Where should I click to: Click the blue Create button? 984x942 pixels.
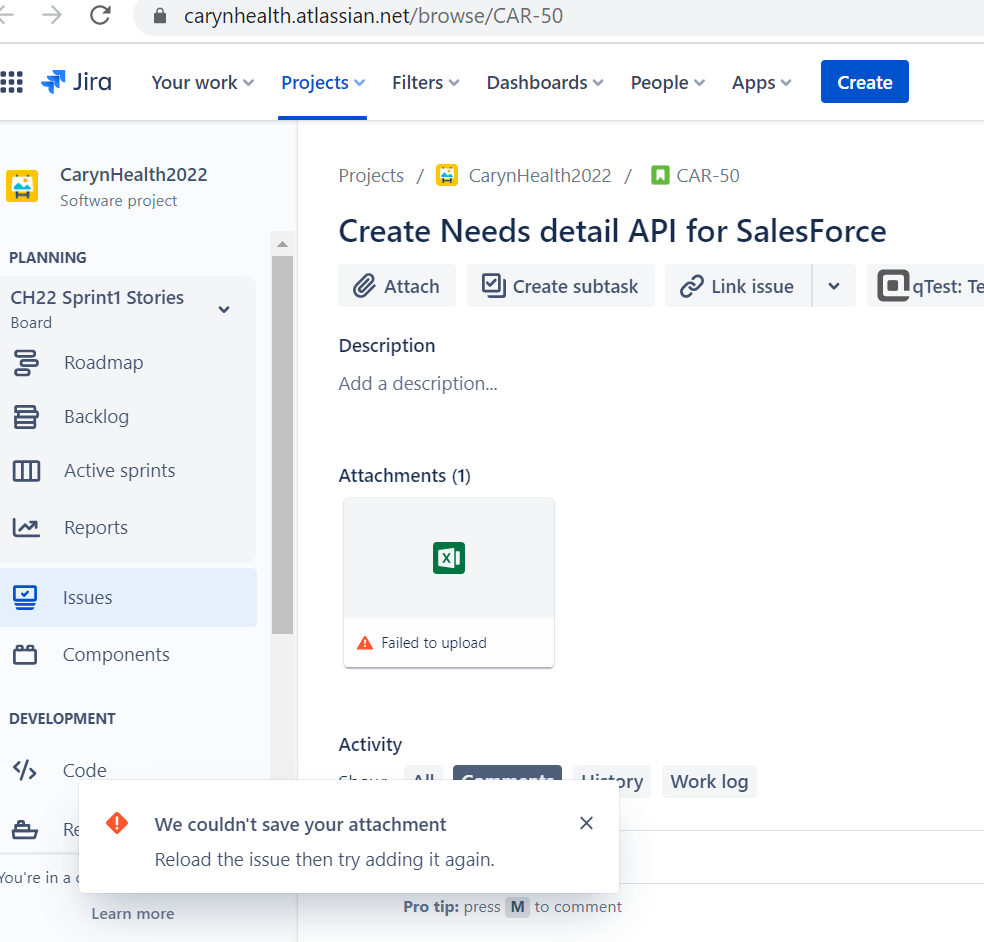click(864, 82)
